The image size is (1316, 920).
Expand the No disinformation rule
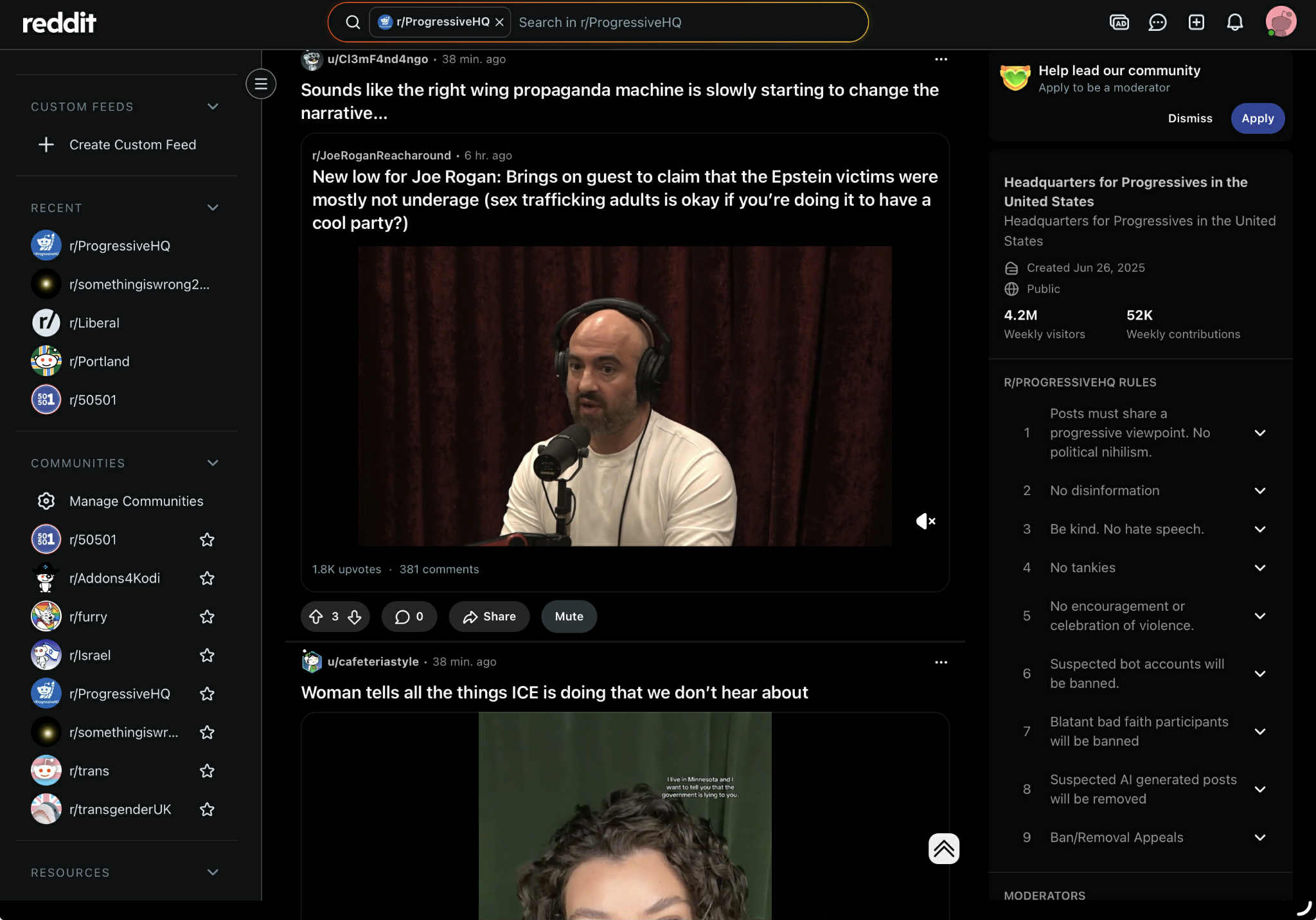pyautogui.click(x=1259, y=491)
